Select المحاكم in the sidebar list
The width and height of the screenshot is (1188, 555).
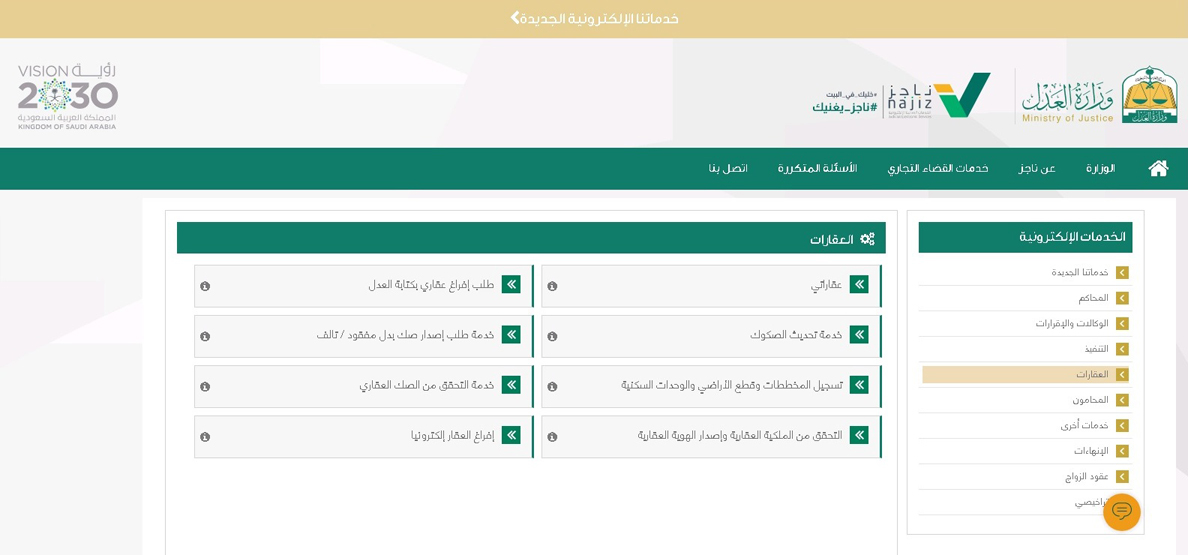pos(1094,298)
